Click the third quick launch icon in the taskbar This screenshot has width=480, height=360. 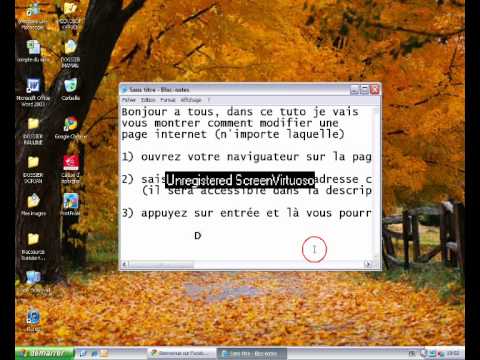click(104, 353)
